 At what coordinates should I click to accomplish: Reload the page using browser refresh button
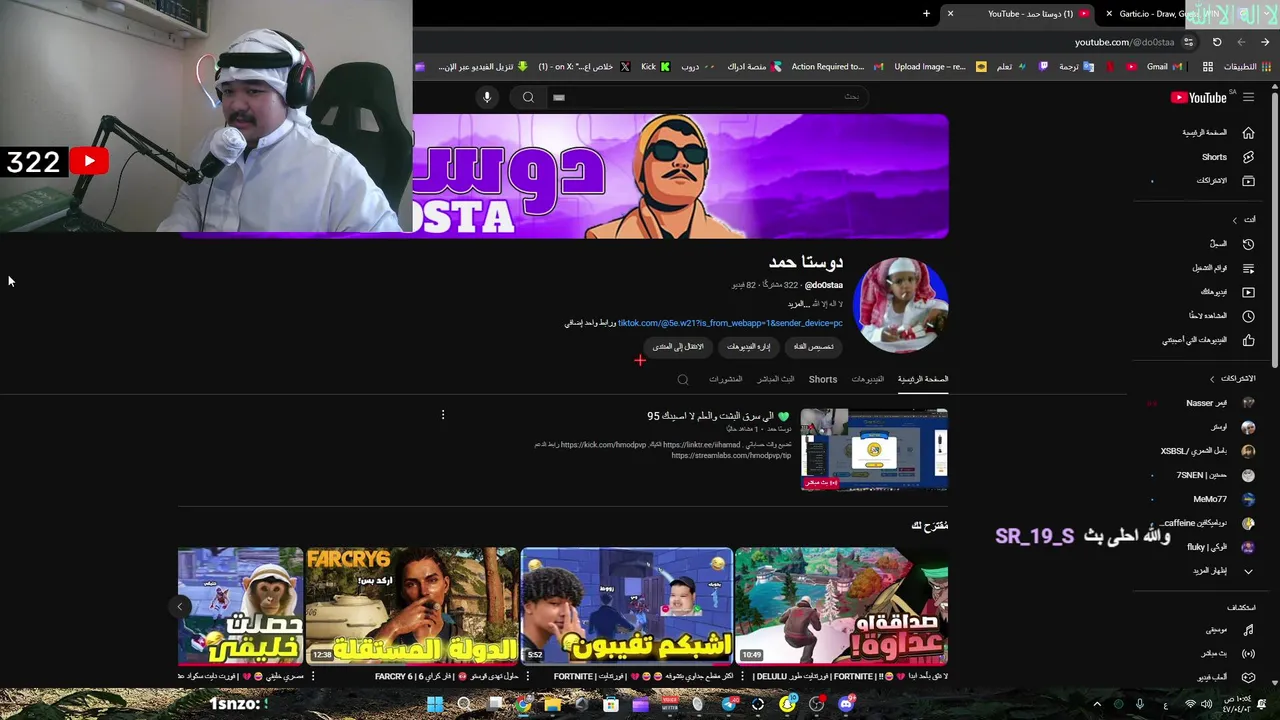(1217, 42)
